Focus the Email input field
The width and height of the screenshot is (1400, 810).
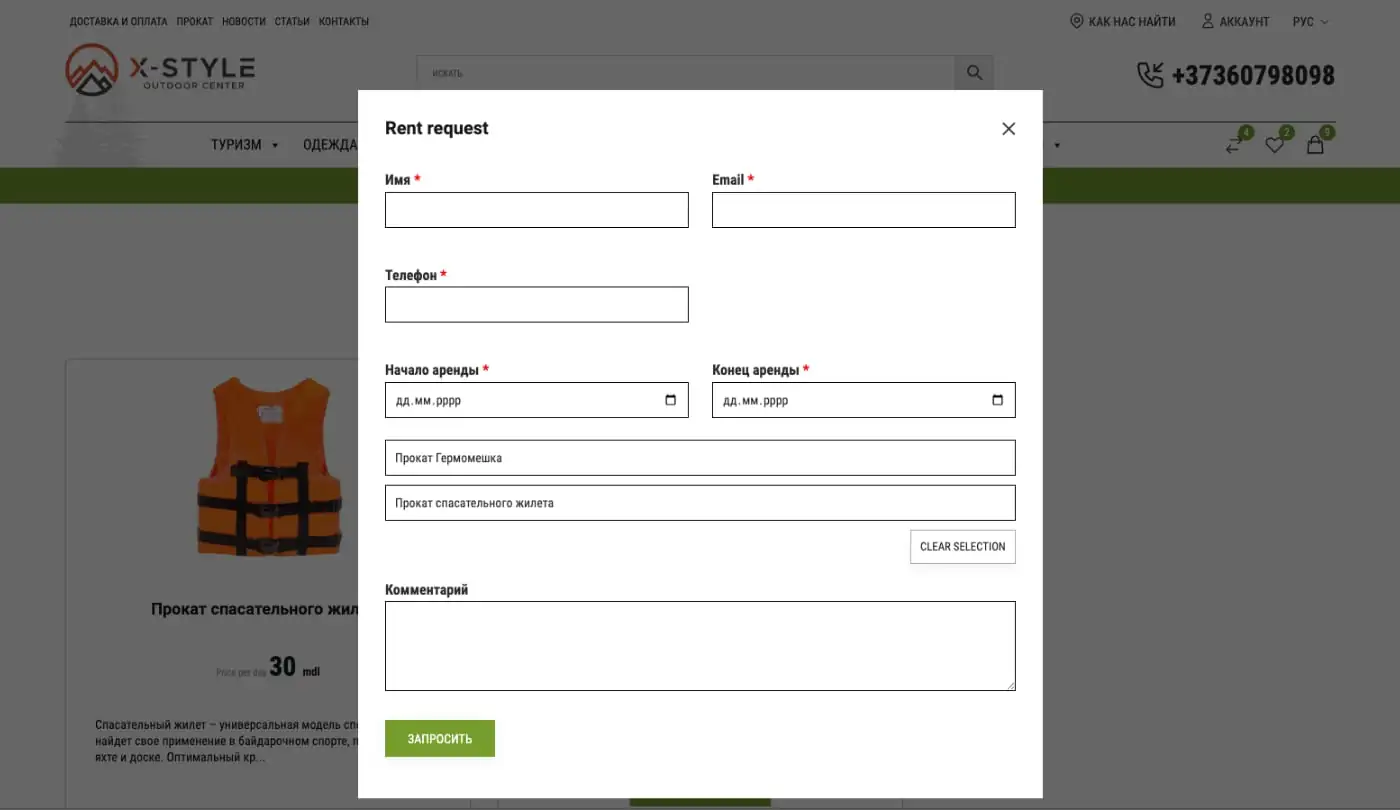(864, 210)
